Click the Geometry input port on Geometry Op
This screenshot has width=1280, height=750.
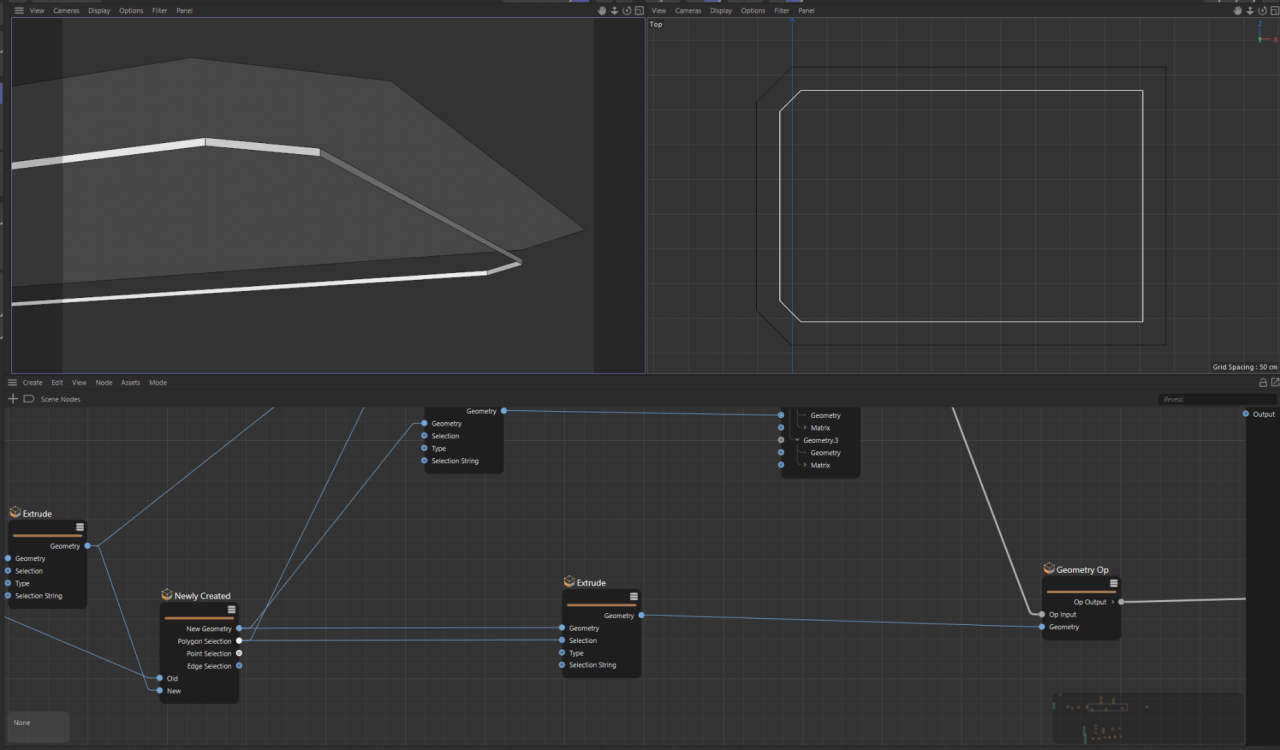click(x=1041, y=627)
